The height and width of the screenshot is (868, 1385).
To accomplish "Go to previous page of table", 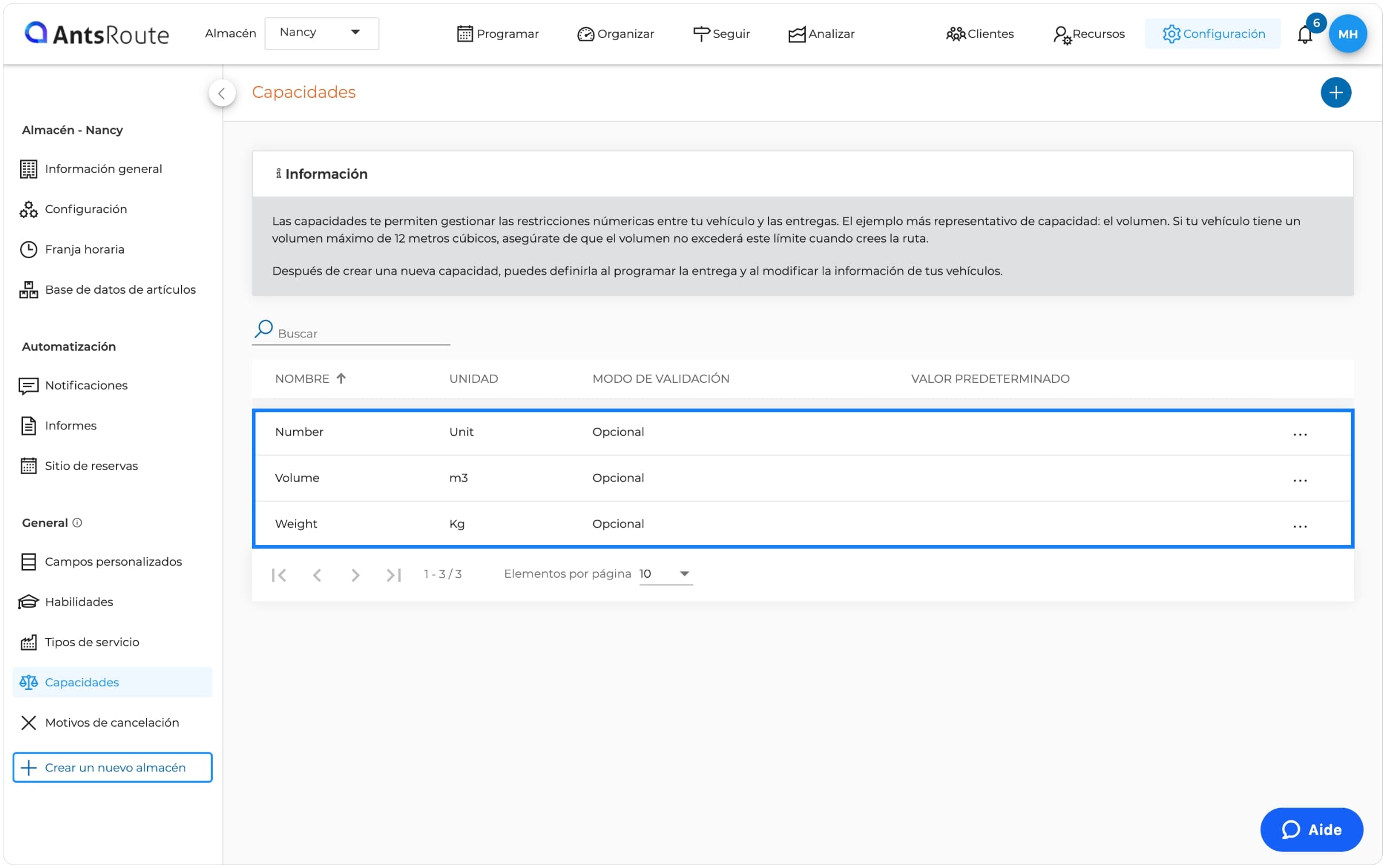I will coord(317,575).
